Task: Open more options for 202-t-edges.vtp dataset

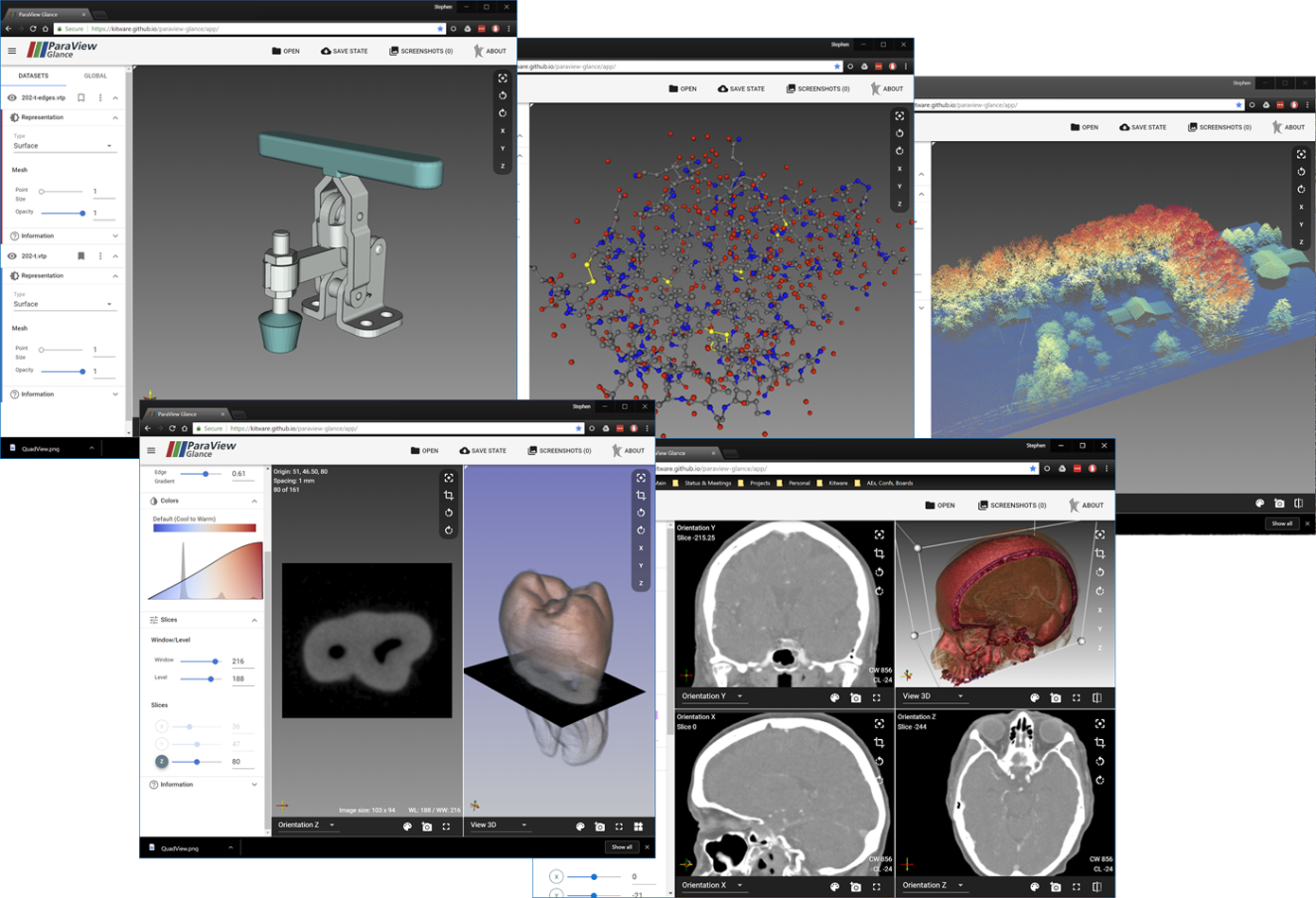Action: (100, 97)
